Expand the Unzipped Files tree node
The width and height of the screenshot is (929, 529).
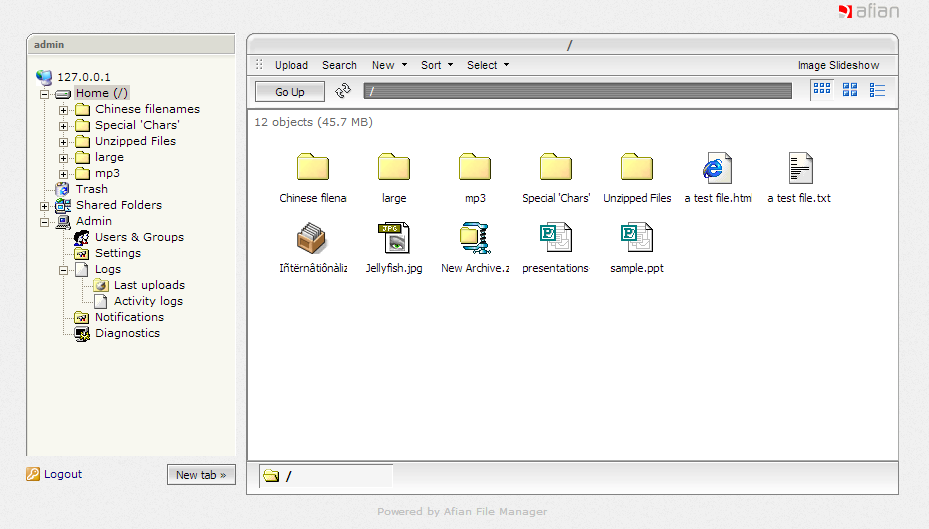tap(63, 142)
